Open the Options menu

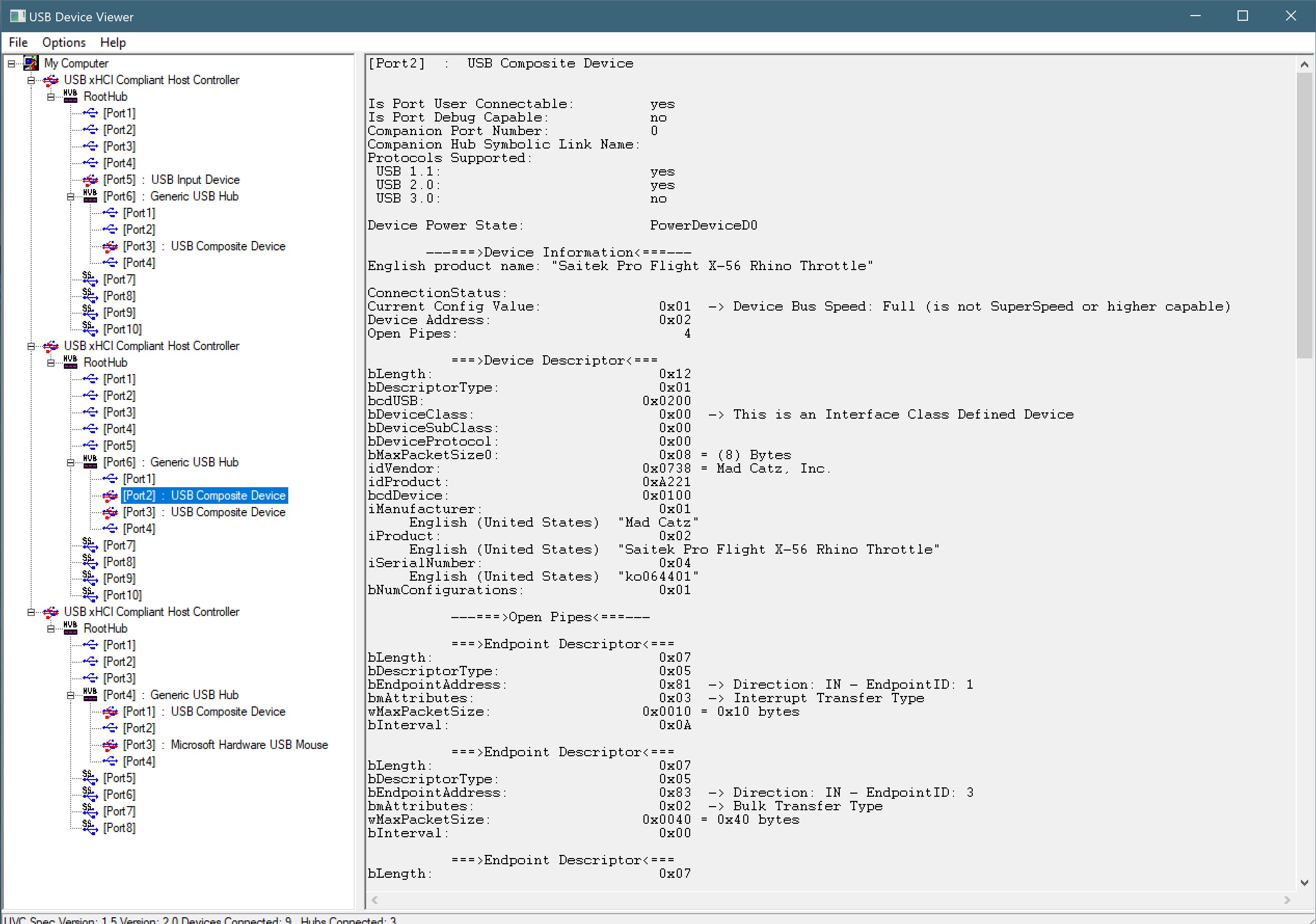pyautogui.click(x=64, y=43)
